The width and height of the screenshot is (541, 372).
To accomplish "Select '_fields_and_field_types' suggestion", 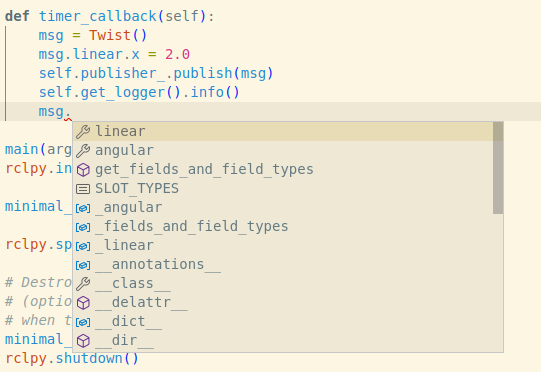I will (x=283, y=226).
